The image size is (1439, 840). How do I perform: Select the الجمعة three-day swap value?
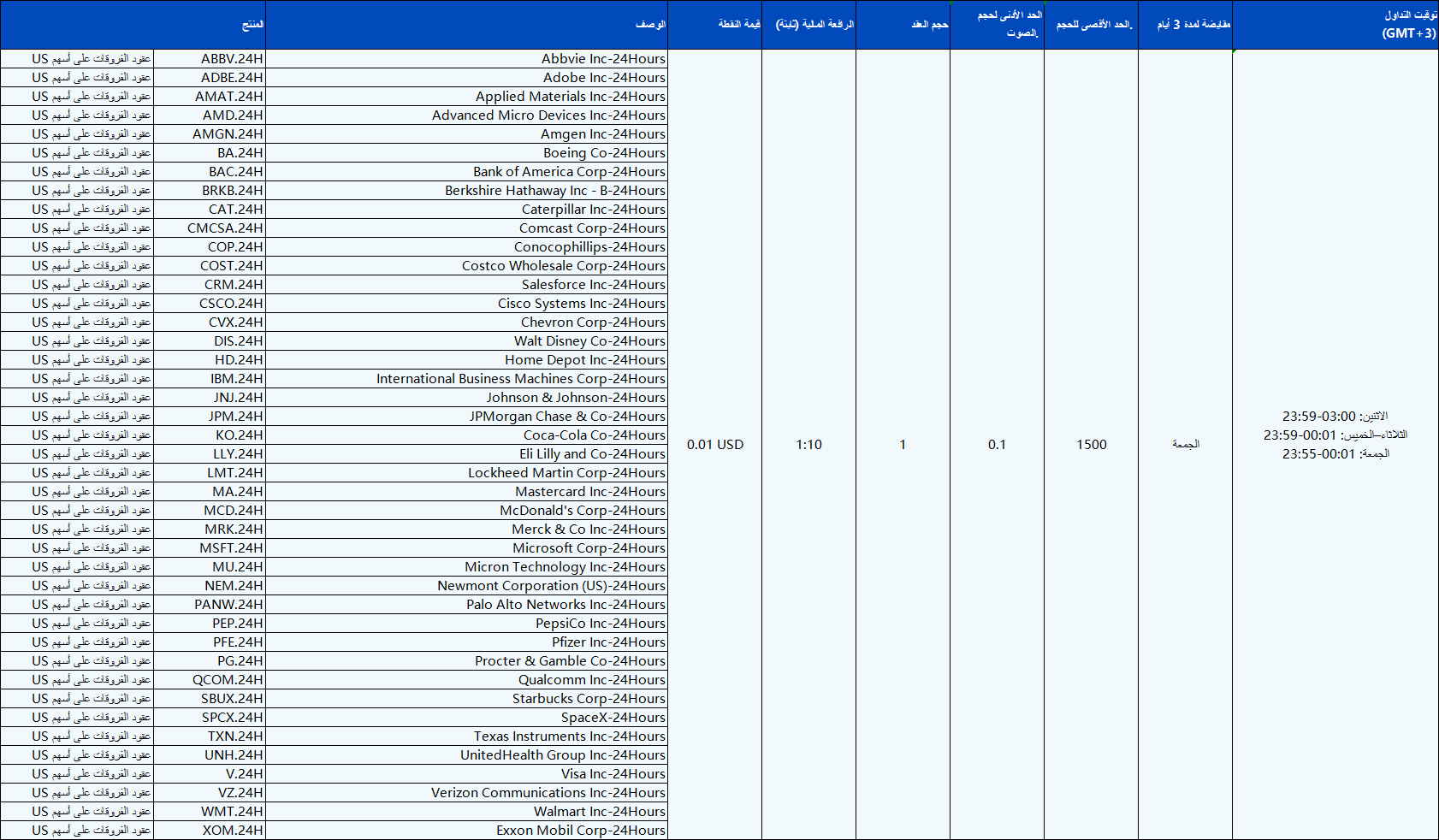click(1186, 444)
